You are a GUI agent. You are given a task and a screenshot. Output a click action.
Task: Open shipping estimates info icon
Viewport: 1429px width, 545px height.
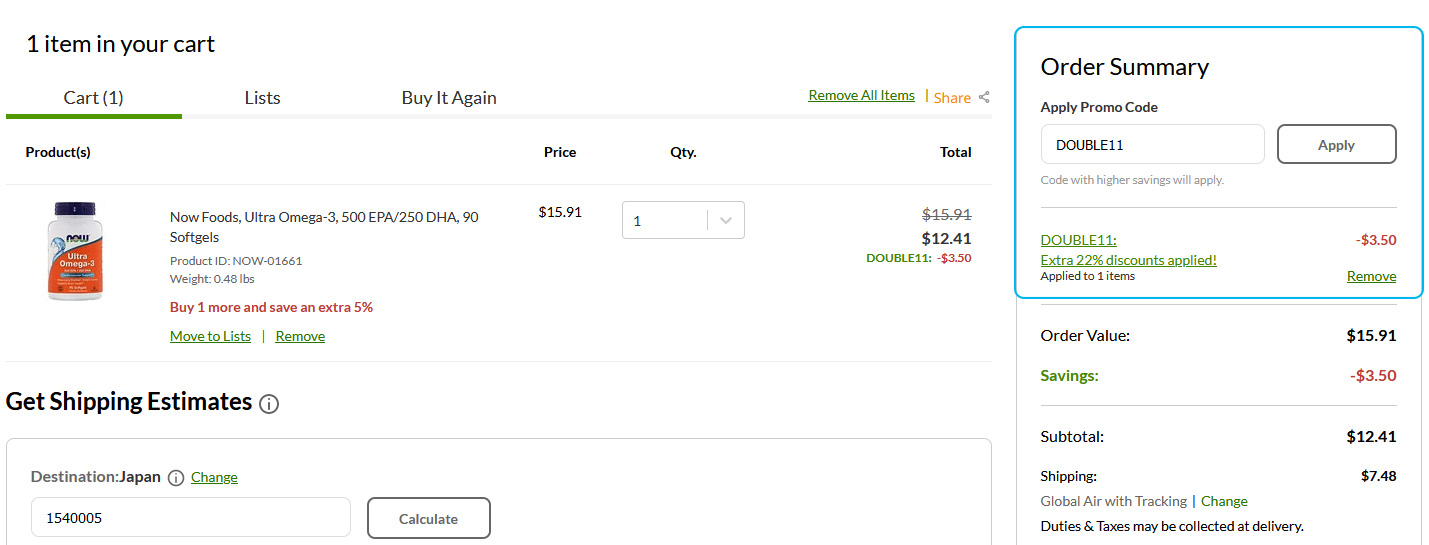pos(269,404)
